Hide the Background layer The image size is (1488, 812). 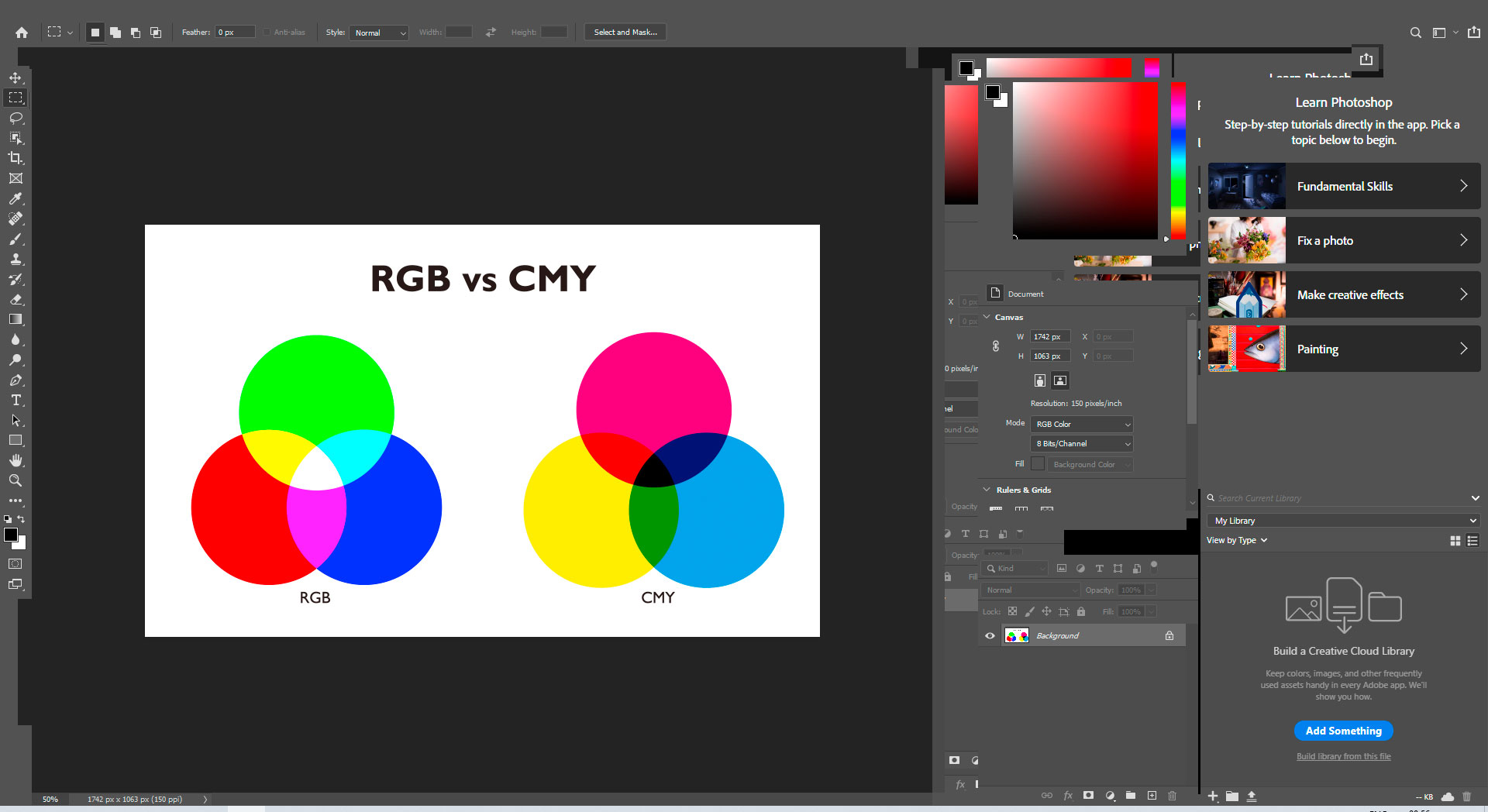[x=990, y=635]
